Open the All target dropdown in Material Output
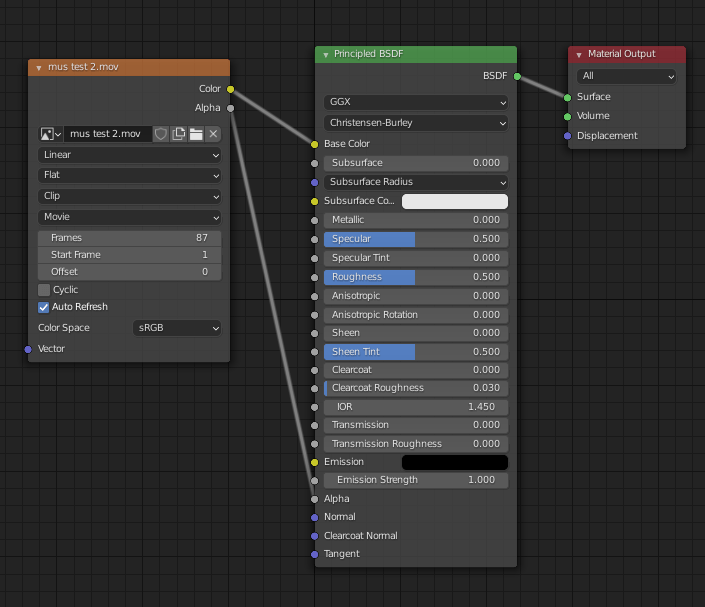Screen dimensions: 705x607 pos(626,76)
